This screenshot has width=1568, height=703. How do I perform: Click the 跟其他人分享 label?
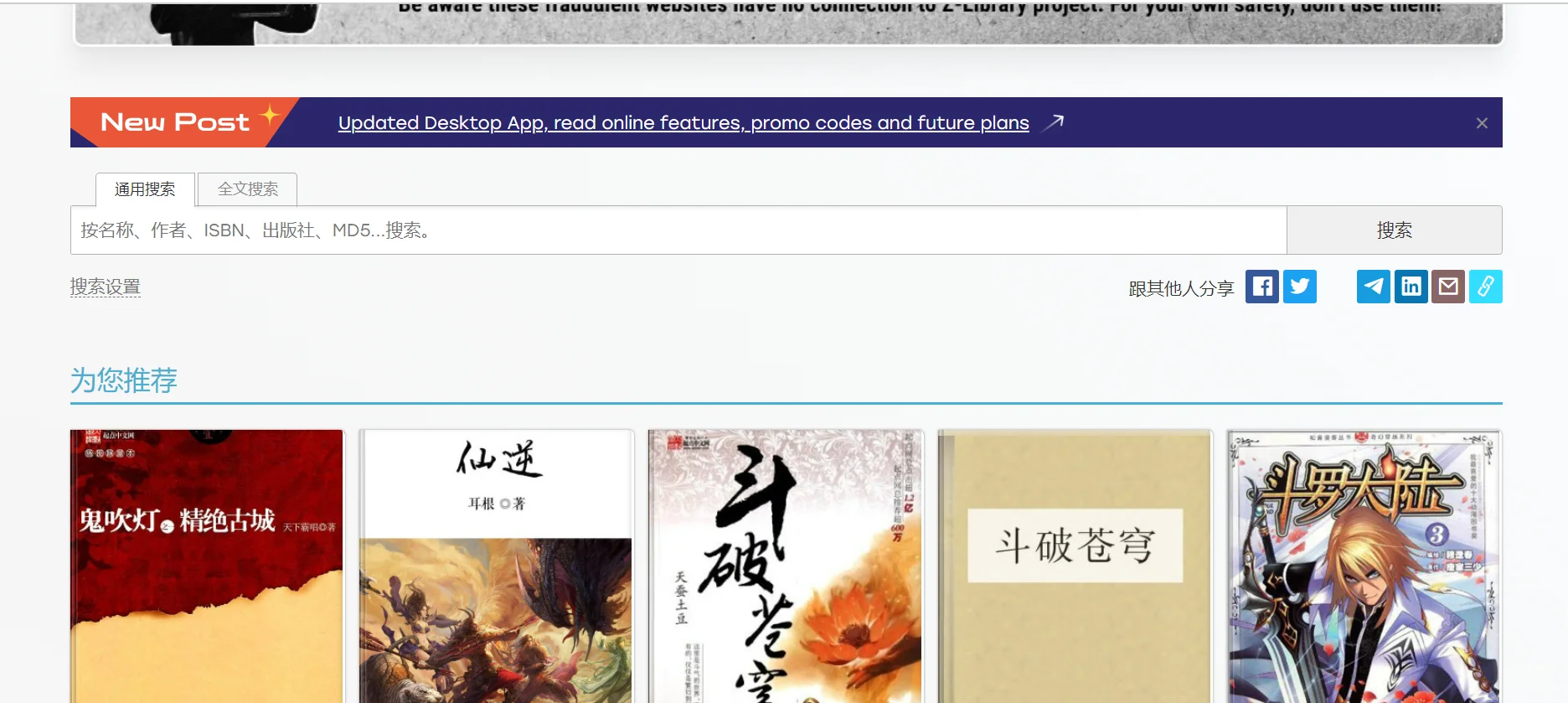click(x=1181, y=288)
